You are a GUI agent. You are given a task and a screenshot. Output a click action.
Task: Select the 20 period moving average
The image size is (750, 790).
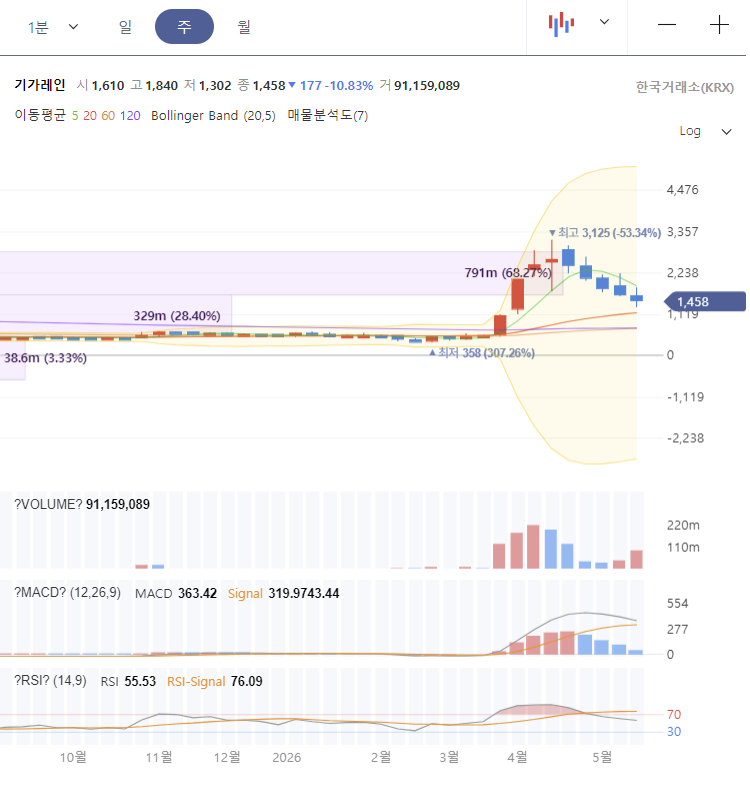tap(90, 116)
